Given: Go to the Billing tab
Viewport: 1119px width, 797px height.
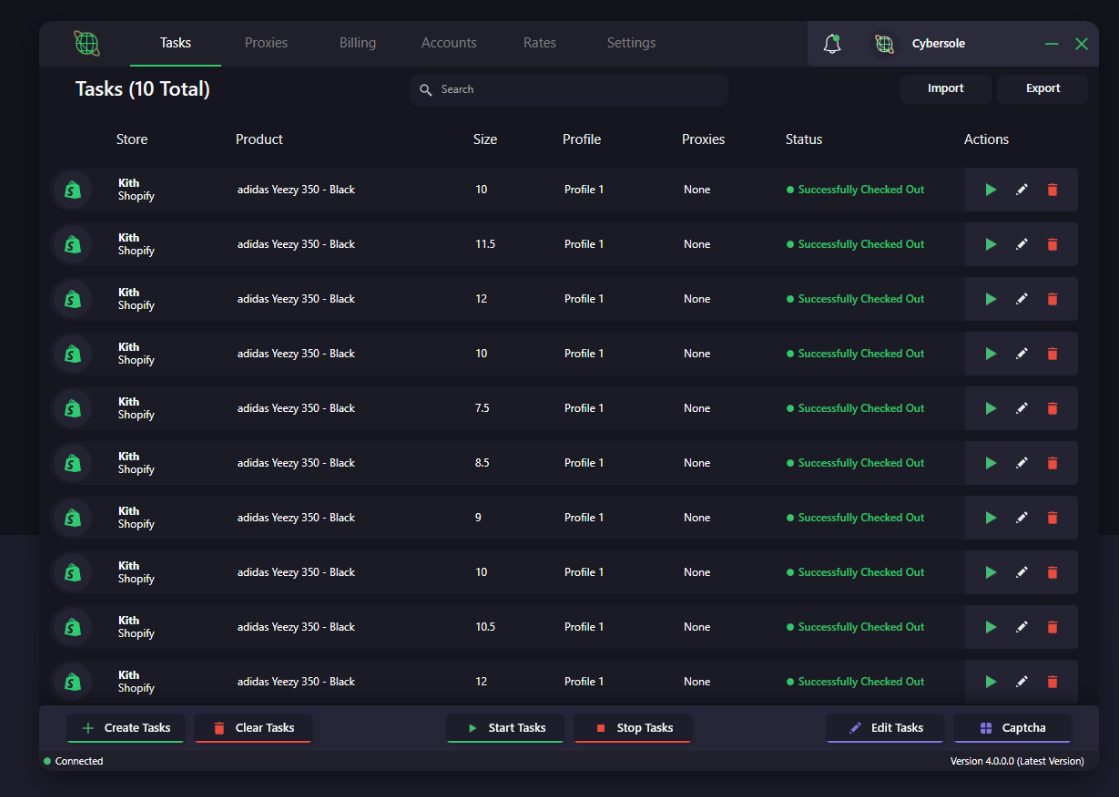Looking at the screenshot, I should pos(358,43).
